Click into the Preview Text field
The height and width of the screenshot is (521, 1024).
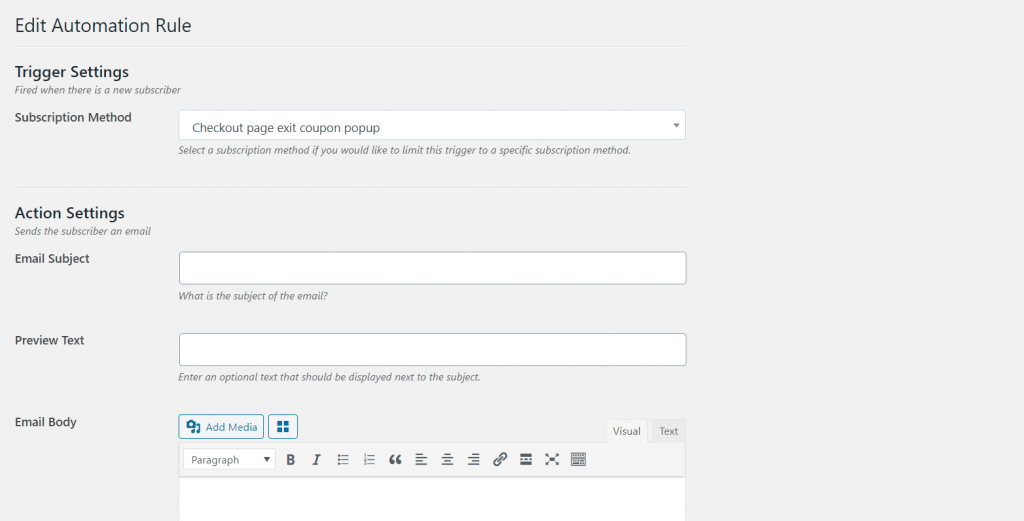click(x=432, y=350)
